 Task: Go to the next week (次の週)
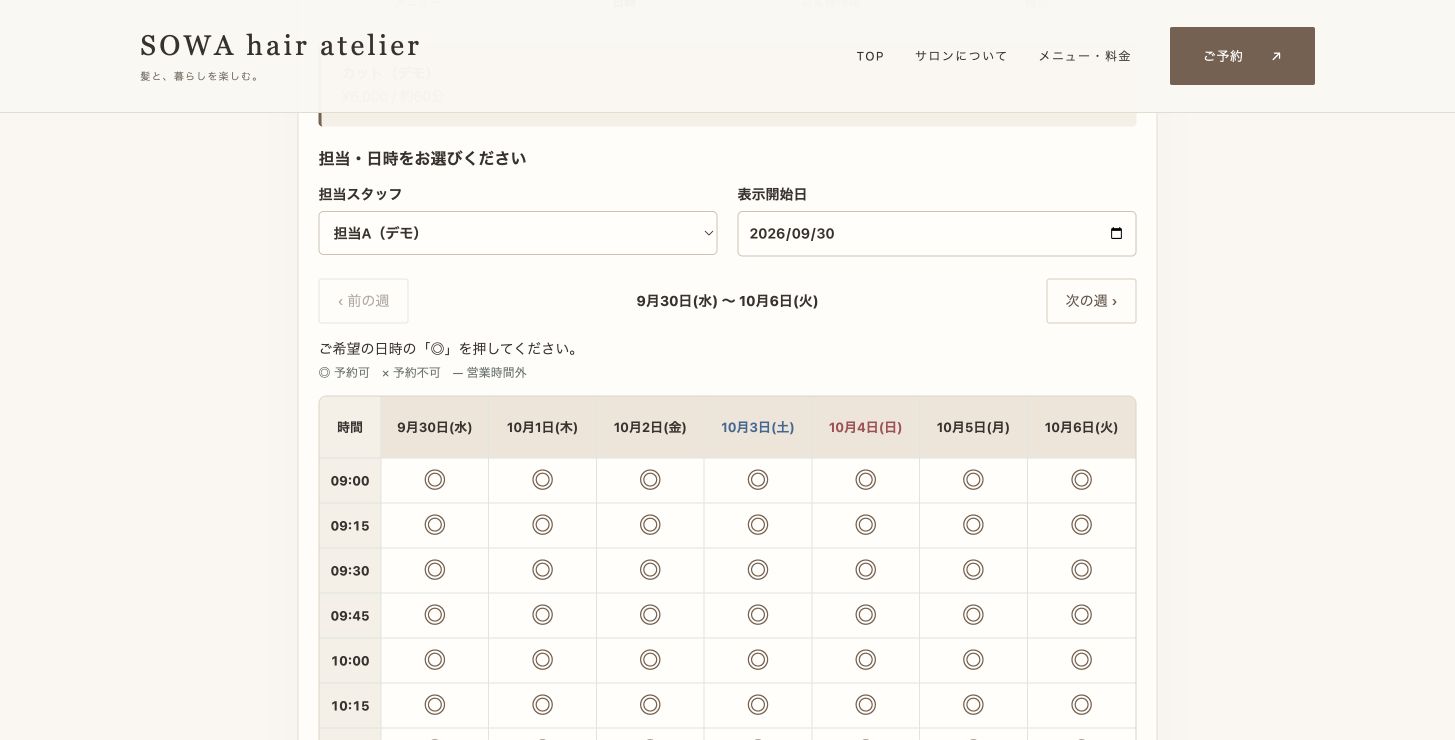(1091, 301)
